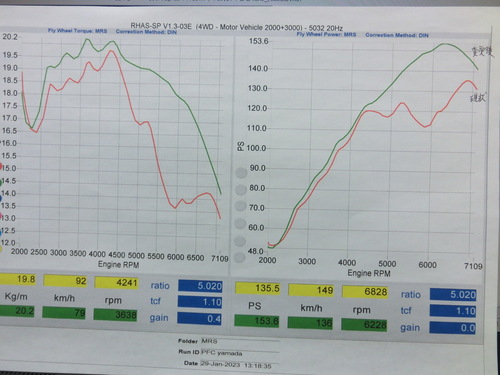This screenshot has height=375, width=500.
Task: Click the Folder field containing MRS
Action: click(x=240, y=341)
